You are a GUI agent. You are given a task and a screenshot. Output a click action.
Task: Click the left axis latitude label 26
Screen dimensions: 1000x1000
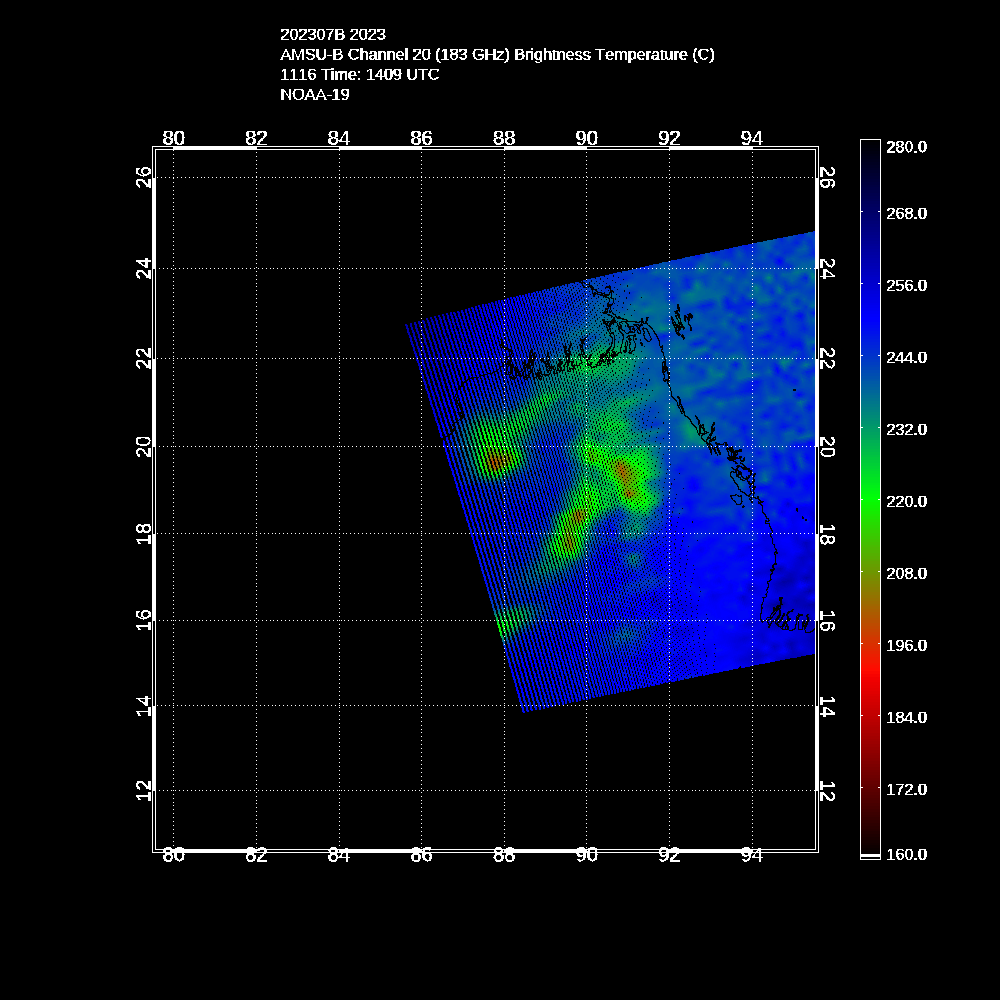pos(145,178)
